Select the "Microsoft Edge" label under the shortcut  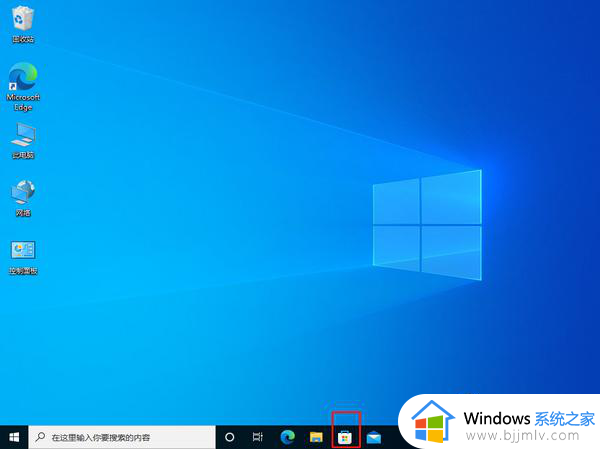coord(22,102)
